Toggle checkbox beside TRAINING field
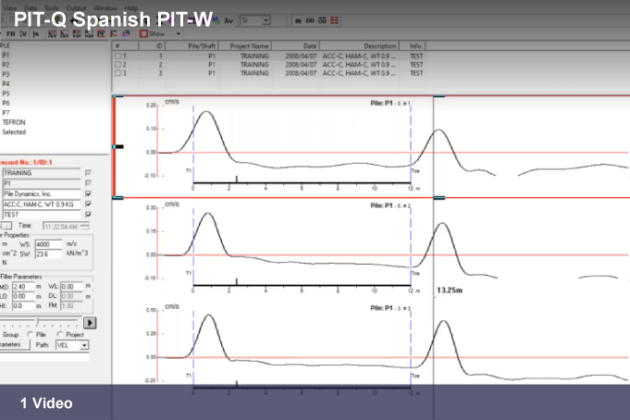The image size is (630, 420). (x=88, y=173)
